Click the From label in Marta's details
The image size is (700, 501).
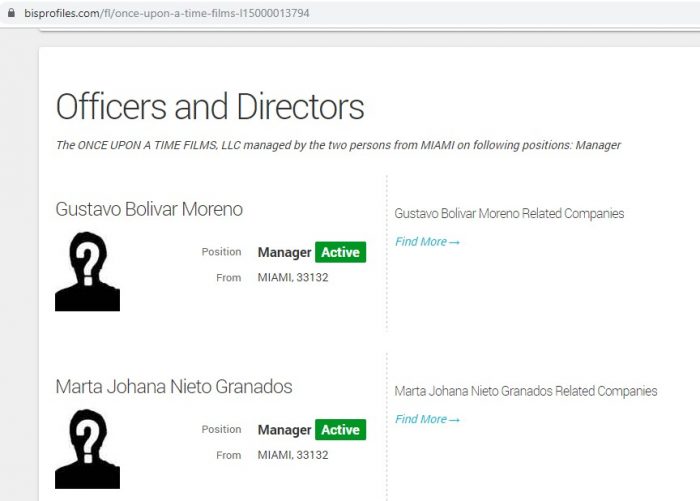[228, 455]
